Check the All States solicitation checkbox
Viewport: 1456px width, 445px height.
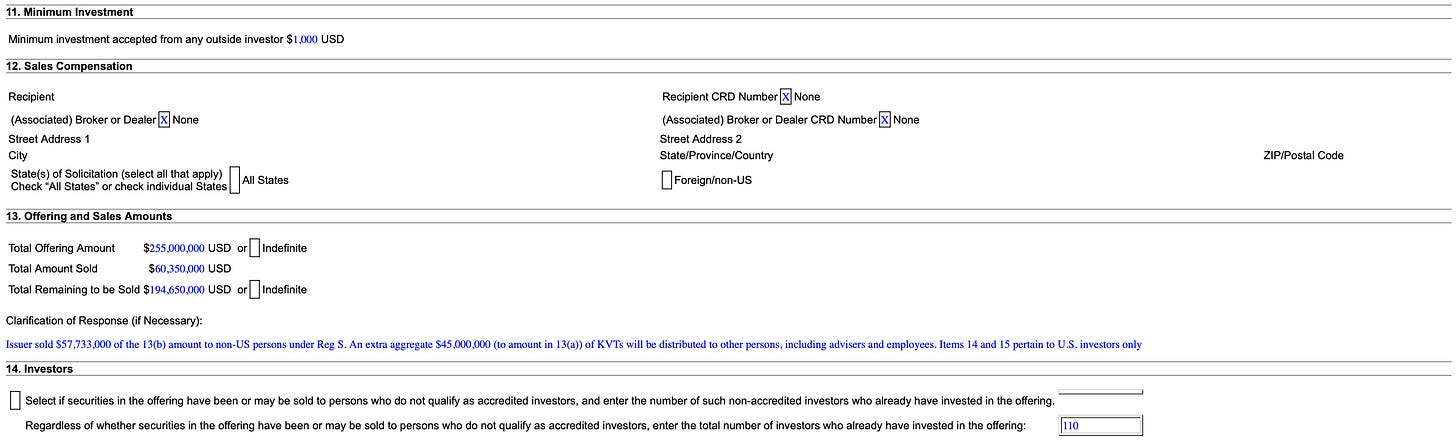click(x=235, y=180)
